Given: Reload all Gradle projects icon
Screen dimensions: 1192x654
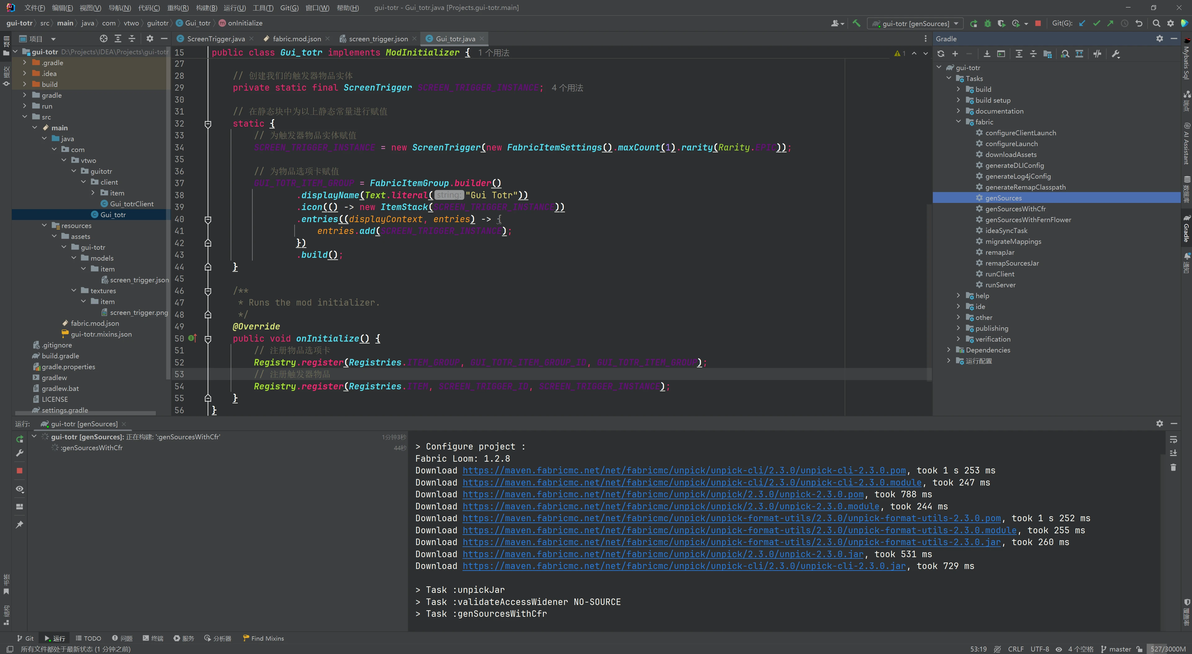Looking at the screenshot, I should pyautogui.click(x=940, y=54).
